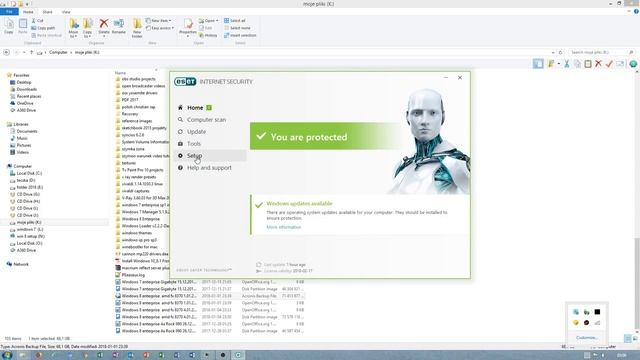
Task: Click More information link about Windows updates
Action: tap(284, 227)
